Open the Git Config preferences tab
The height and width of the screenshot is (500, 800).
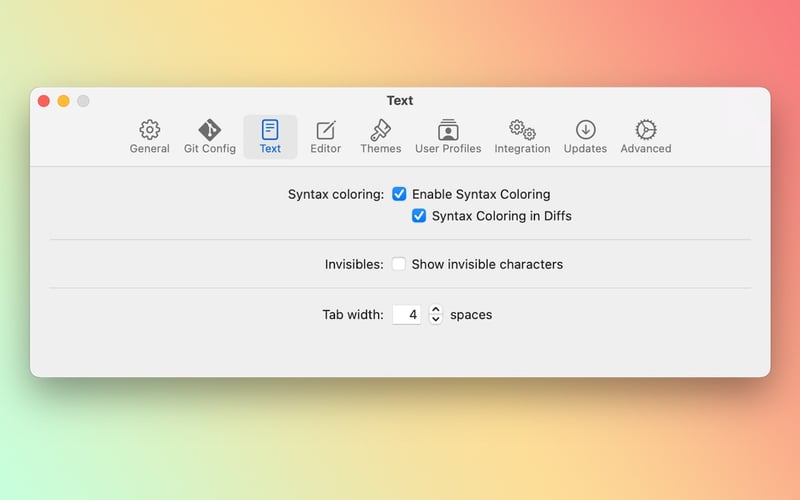pyautogui.click(x=210, y=137)
